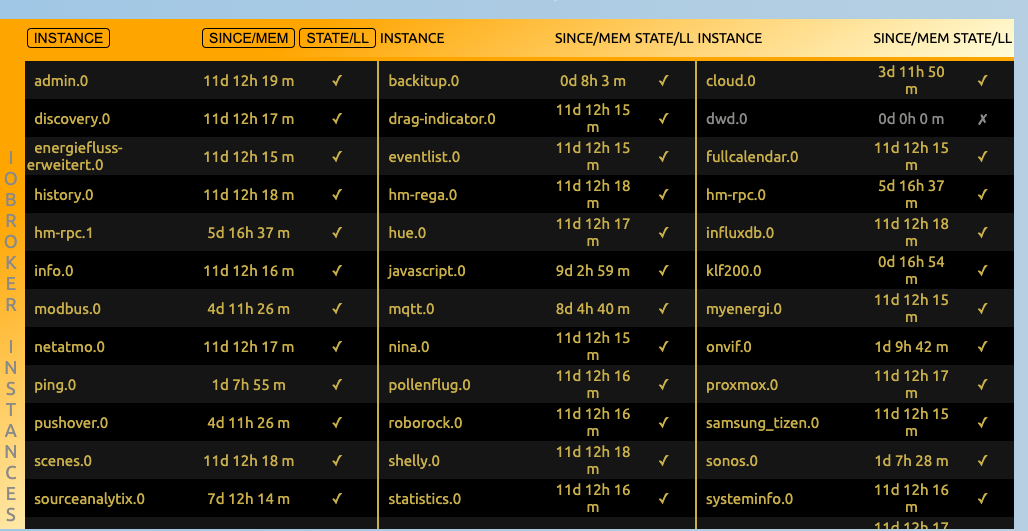Select the discovery.0 instance name
This screenshot has width=1028, height=531.
click(72, 119)
